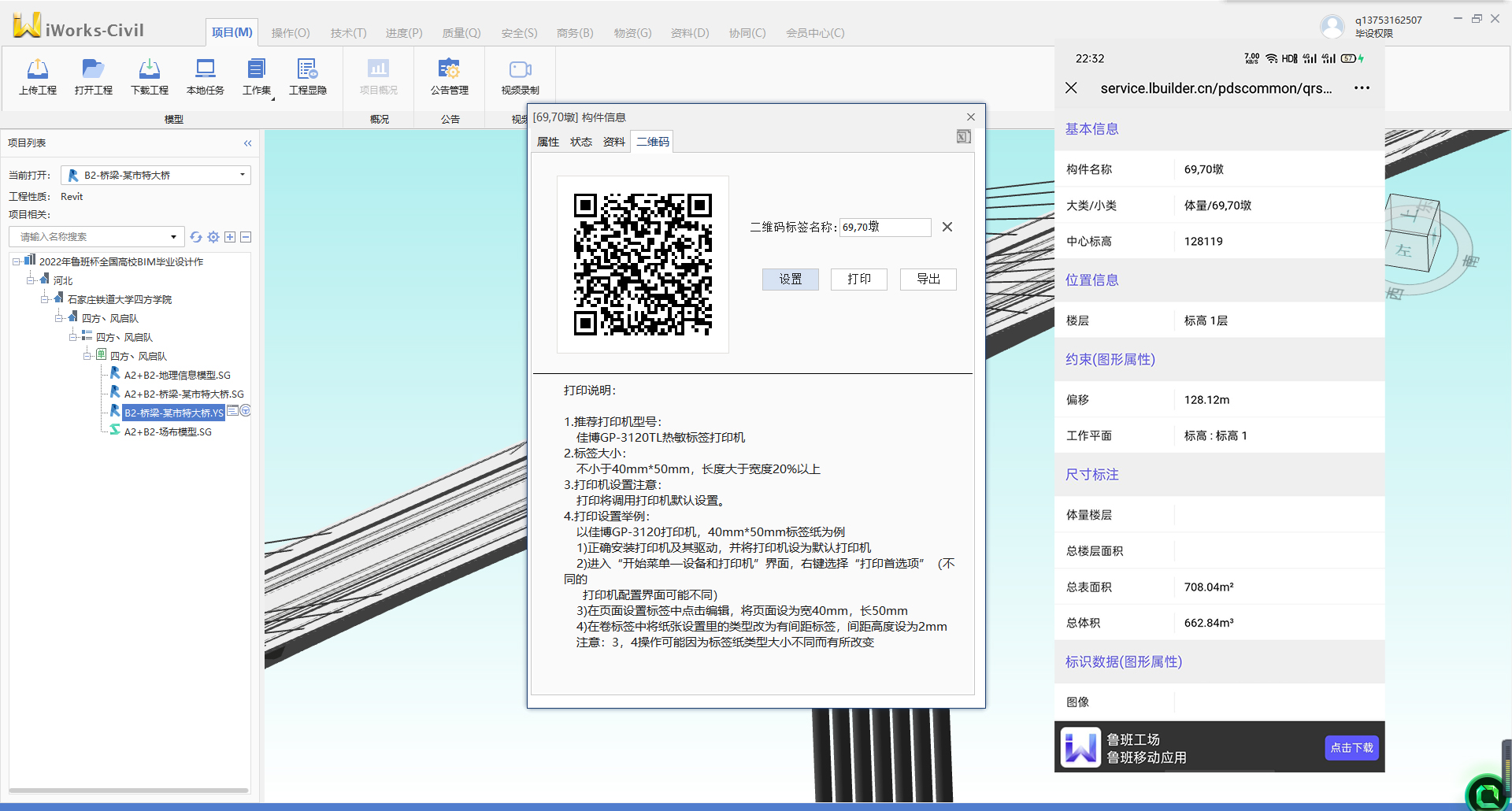Collapse the 2022年鲁班杯 tree root node
The width and height of the screenshot is (1512, 811).
[17, 261]
